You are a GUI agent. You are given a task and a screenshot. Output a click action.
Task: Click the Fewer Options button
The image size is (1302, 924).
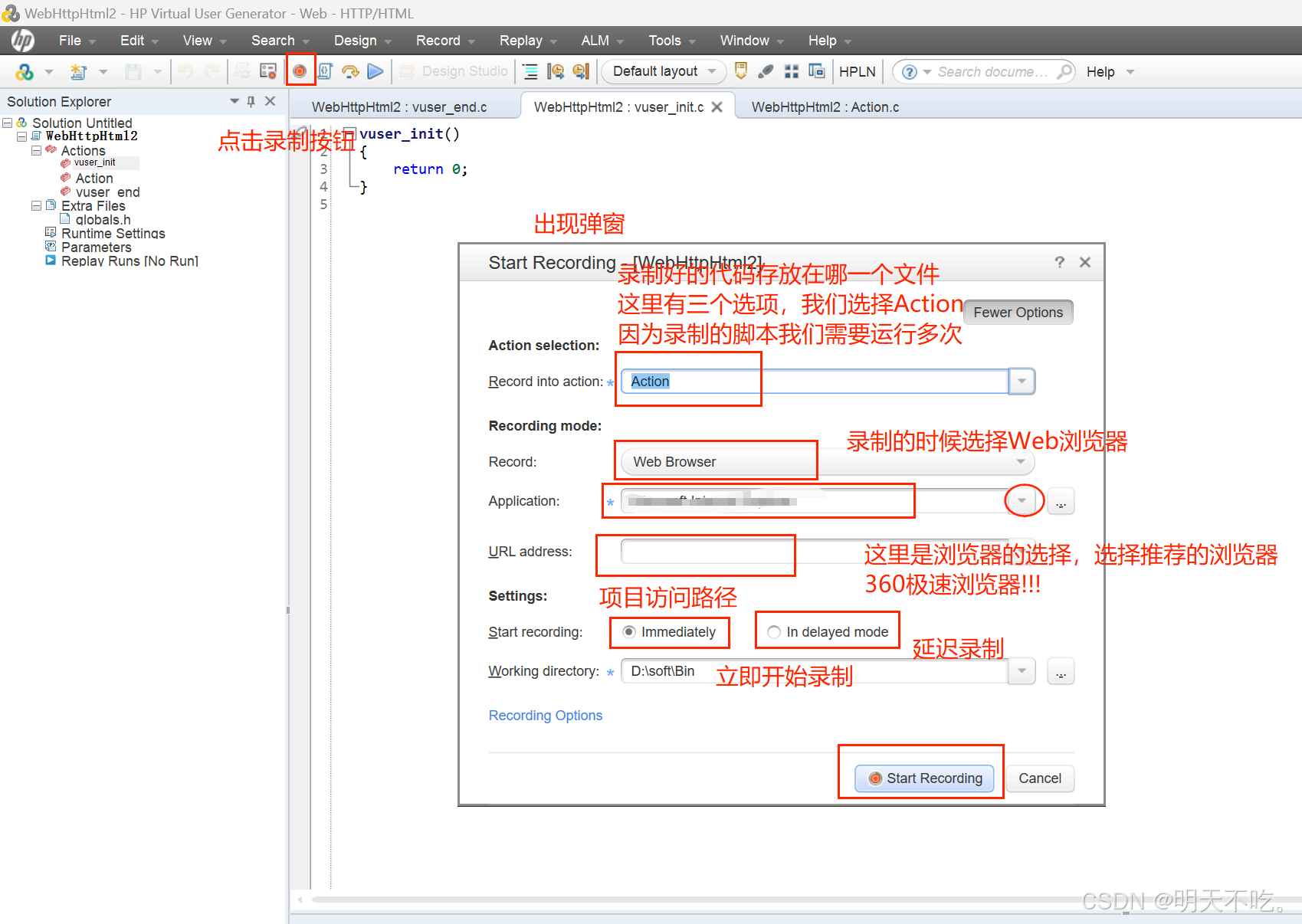(1018, 313)
